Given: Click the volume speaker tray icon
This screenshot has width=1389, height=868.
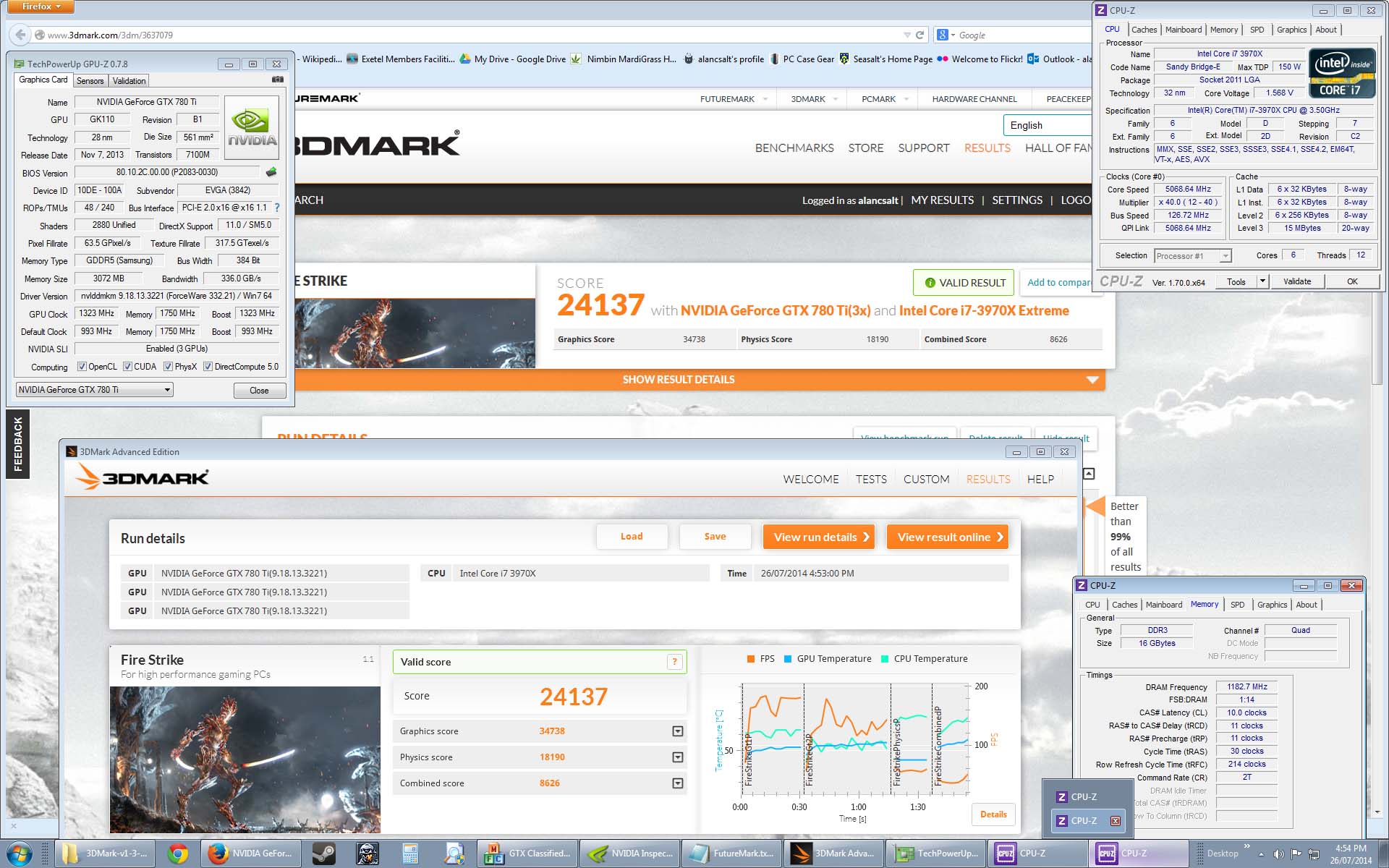Looking at the screenshot, I should pos(1279,854).
